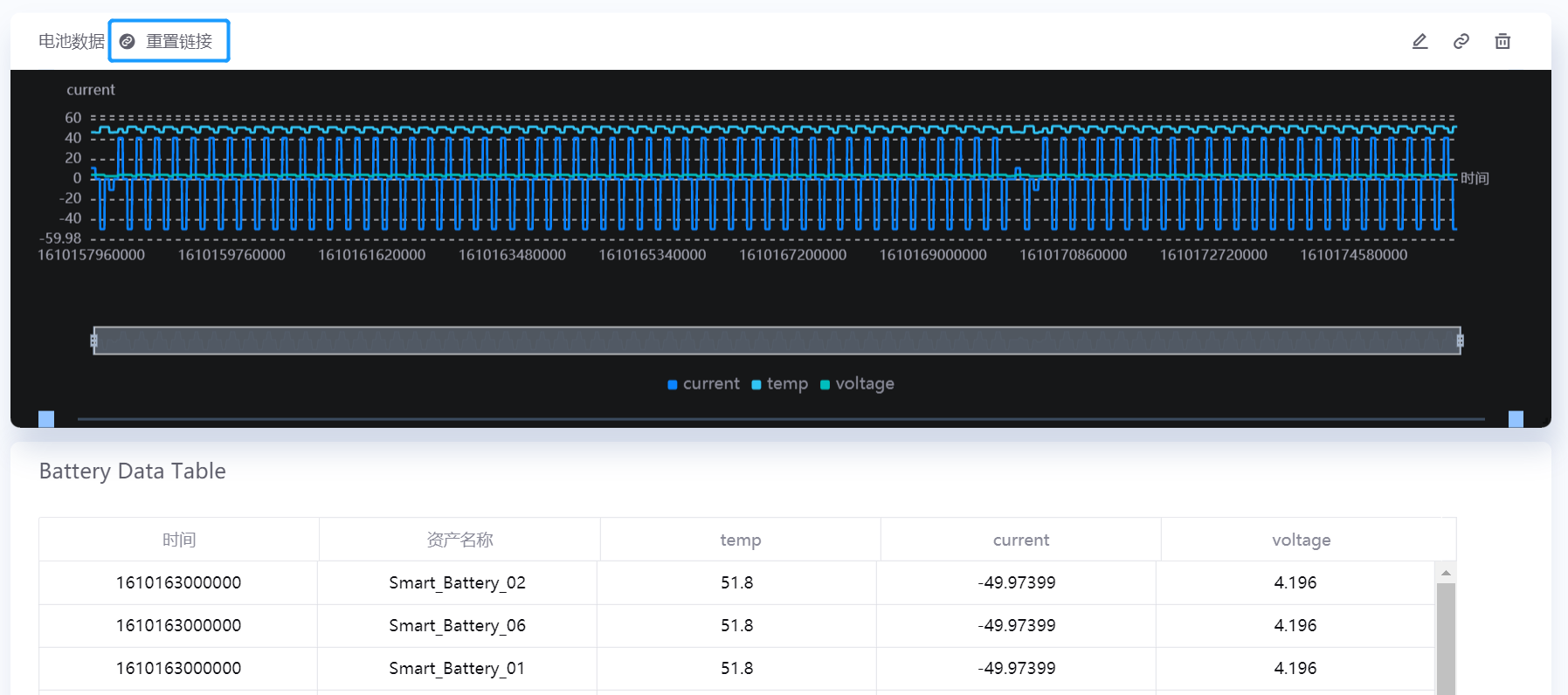Click the current column header
Screen dimensions: 1568x695
(x=1021, y=540)
